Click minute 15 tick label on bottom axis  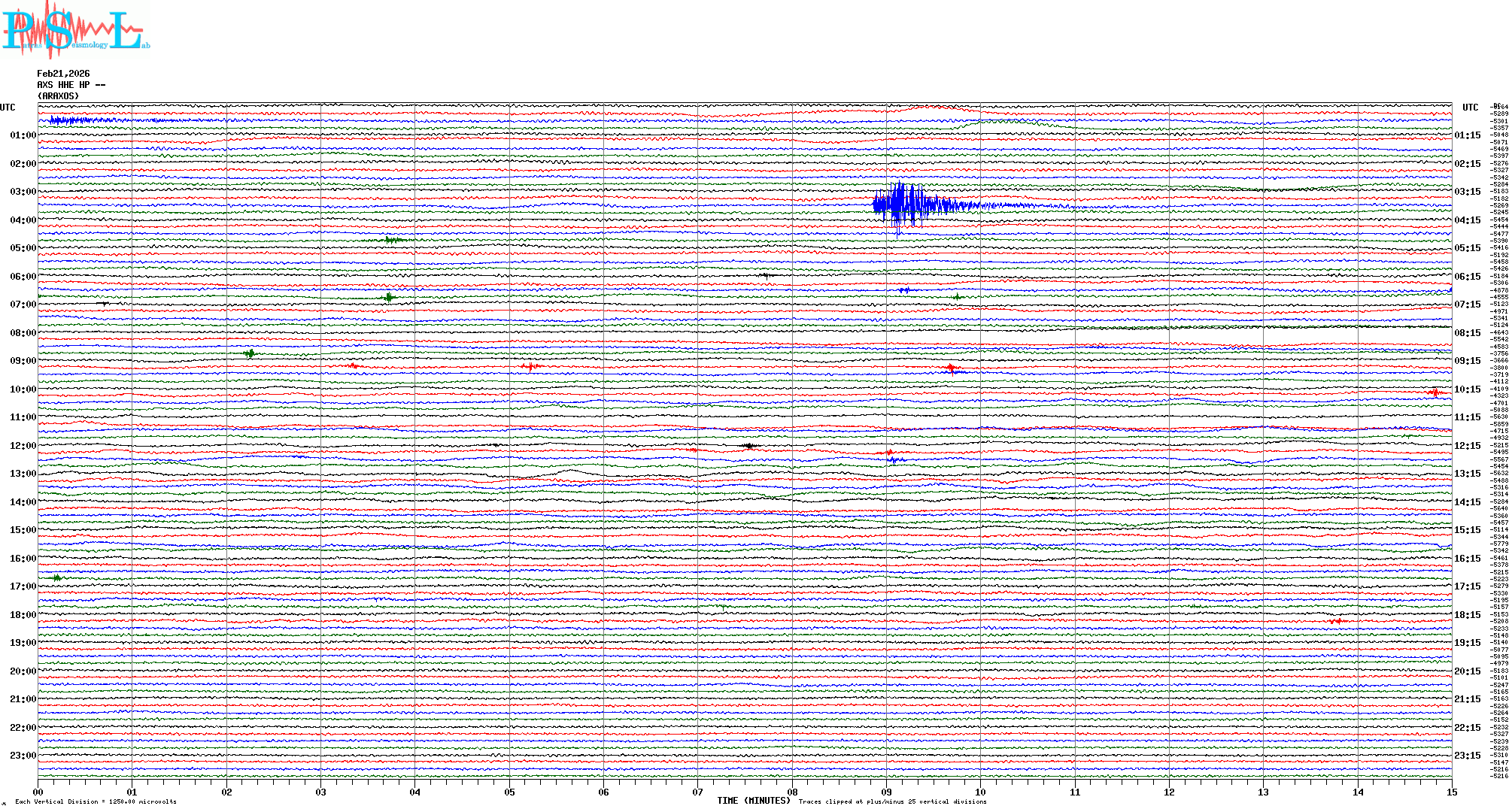(1451, 792)
